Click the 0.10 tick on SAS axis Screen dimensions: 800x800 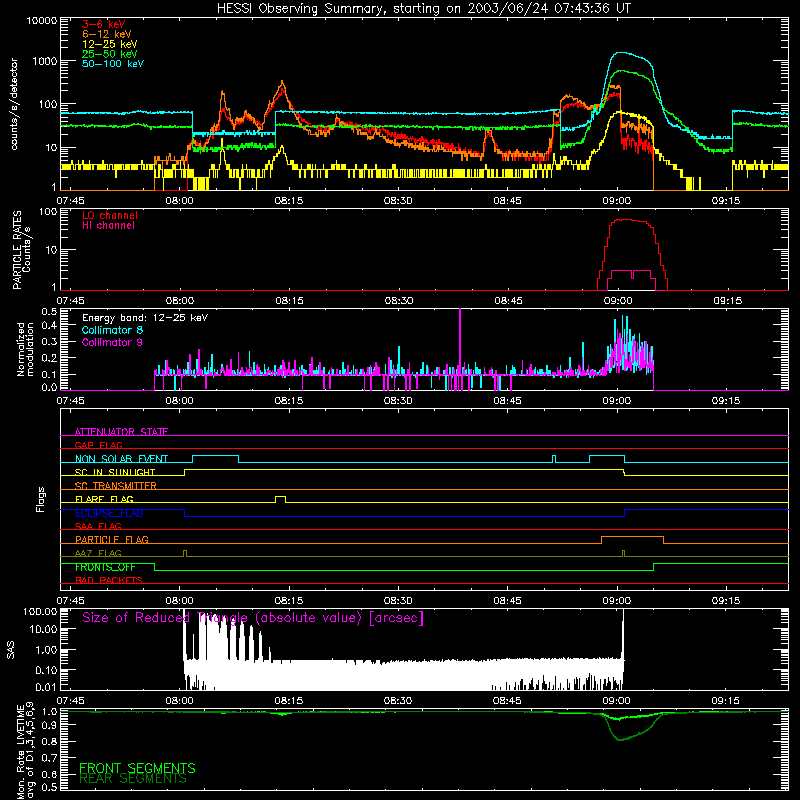pos(46,670)
